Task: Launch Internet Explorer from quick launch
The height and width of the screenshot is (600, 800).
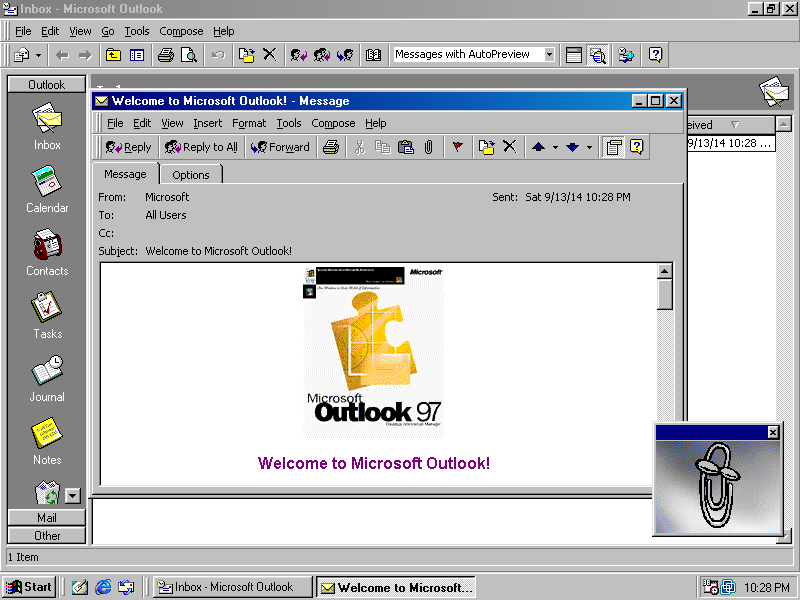Action: point(103,587)
